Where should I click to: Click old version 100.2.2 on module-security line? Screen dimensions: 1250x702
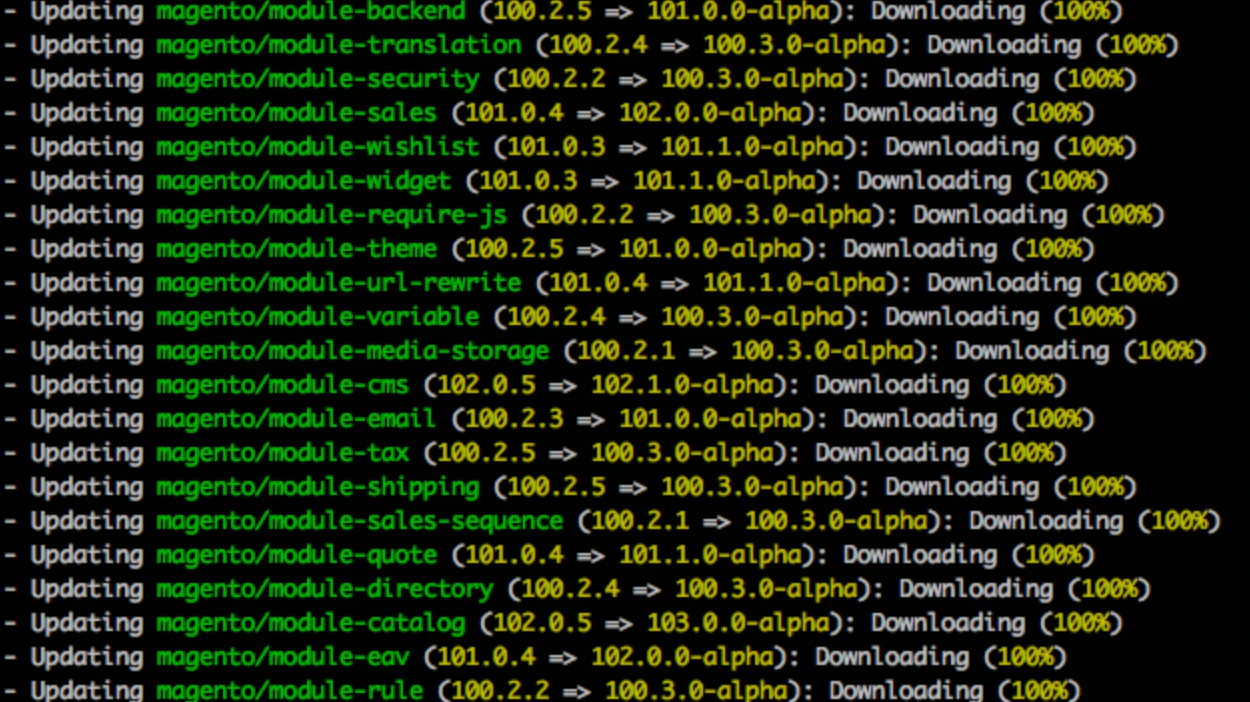point(556,80)
